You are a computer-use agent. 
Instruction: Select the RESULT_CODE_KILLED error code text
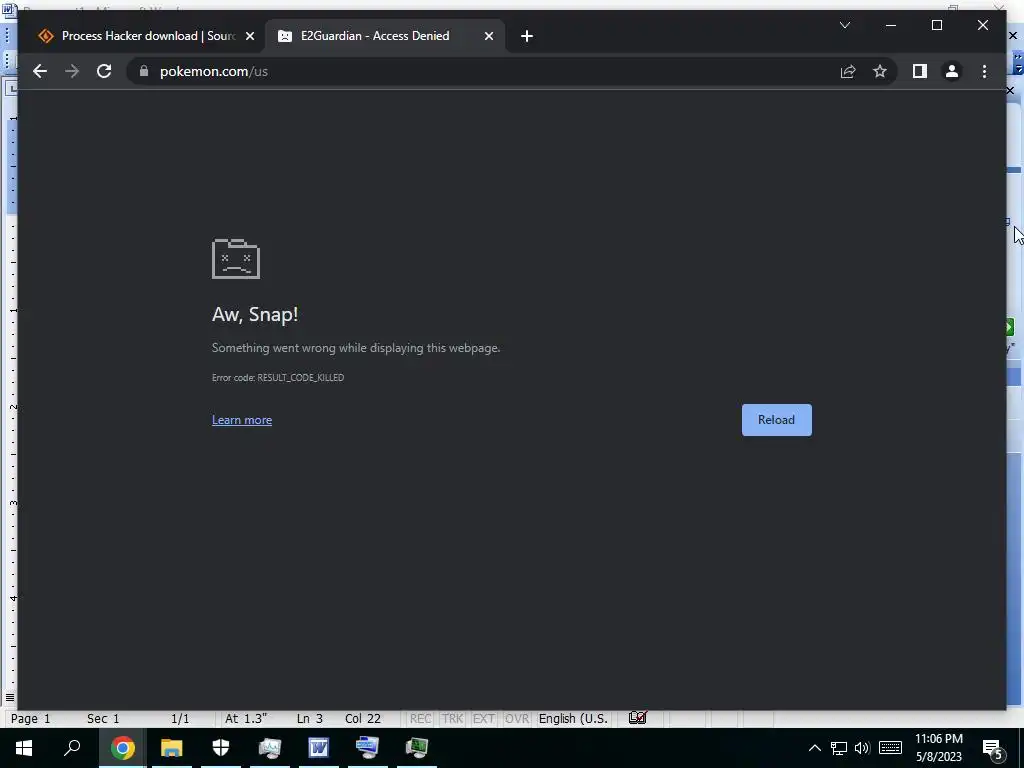[x=300, y=377]
